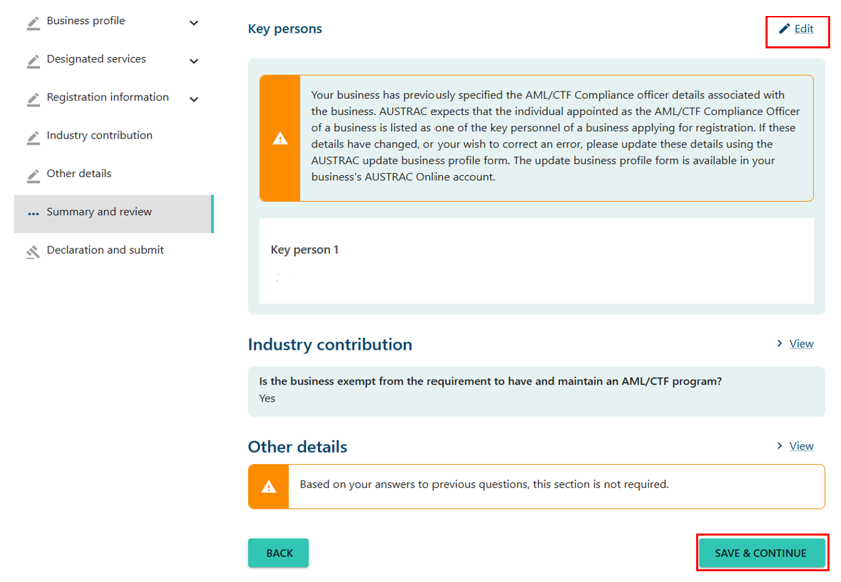Click the ellipsis icon on Summary and review
Image resolution: width=841 pixels, height=582 pixels.
(31, 212)
